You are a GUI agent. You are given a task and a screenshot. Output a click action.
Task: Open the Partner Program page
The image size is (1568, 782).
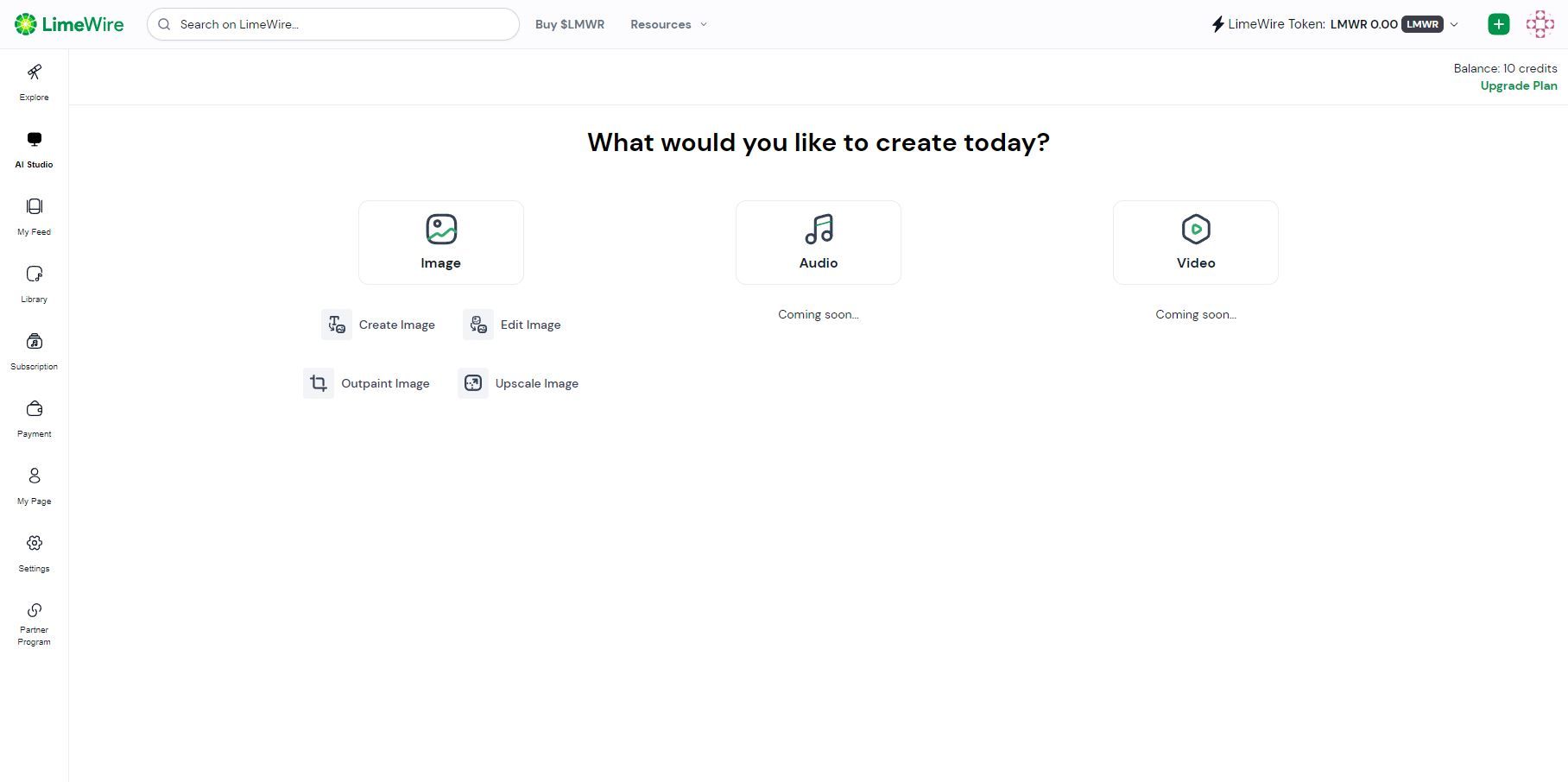(x=34, y=623)
